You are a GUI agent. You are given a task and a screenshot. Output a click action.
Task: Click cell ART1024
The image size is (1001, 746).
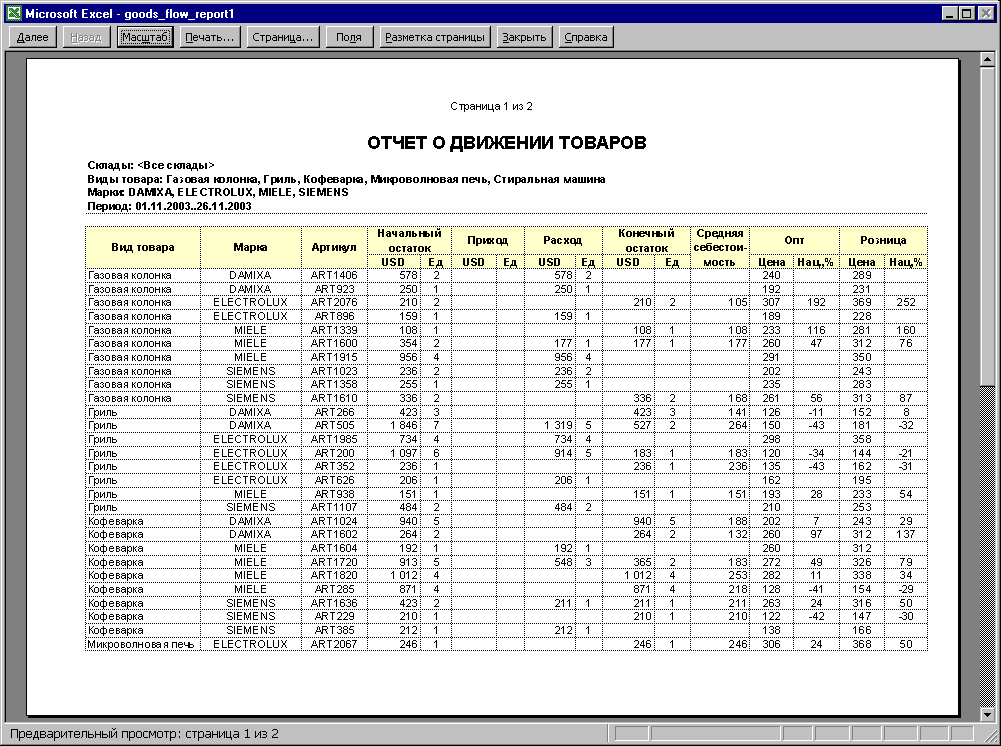[x=334, y=521]
